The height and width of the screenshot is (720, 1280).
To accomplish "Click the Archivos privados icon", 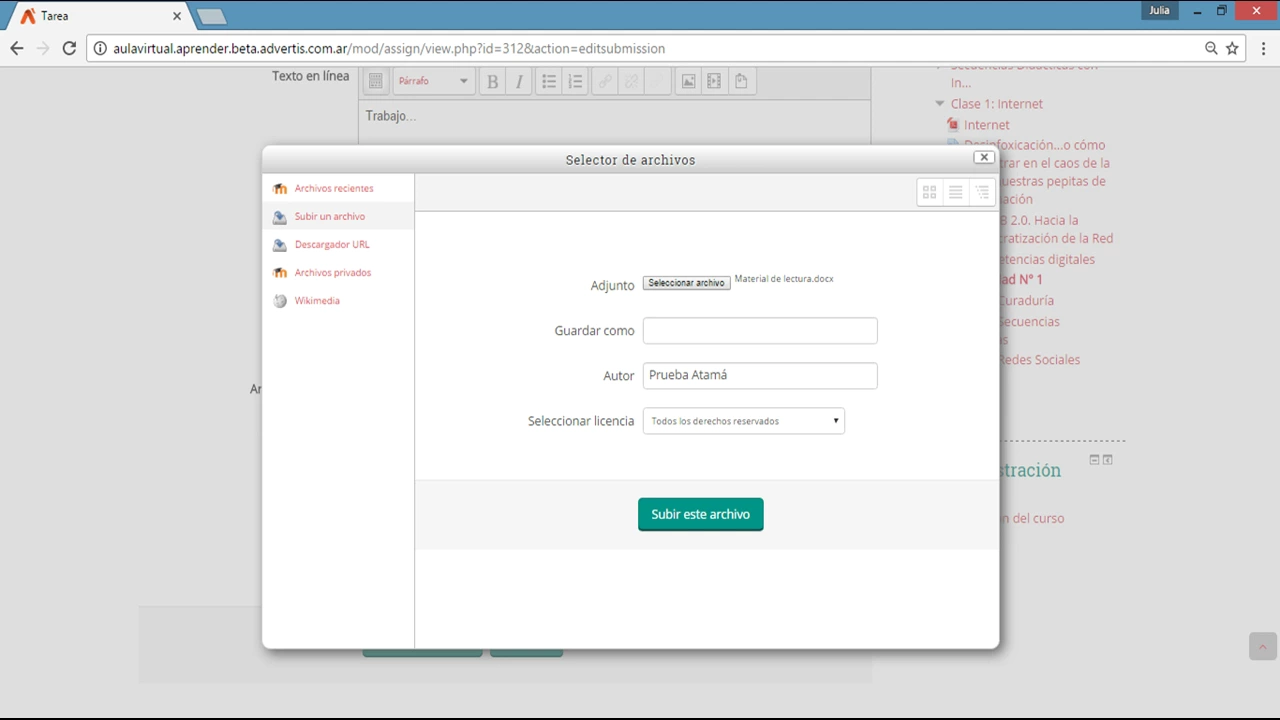I will (280, 273).
